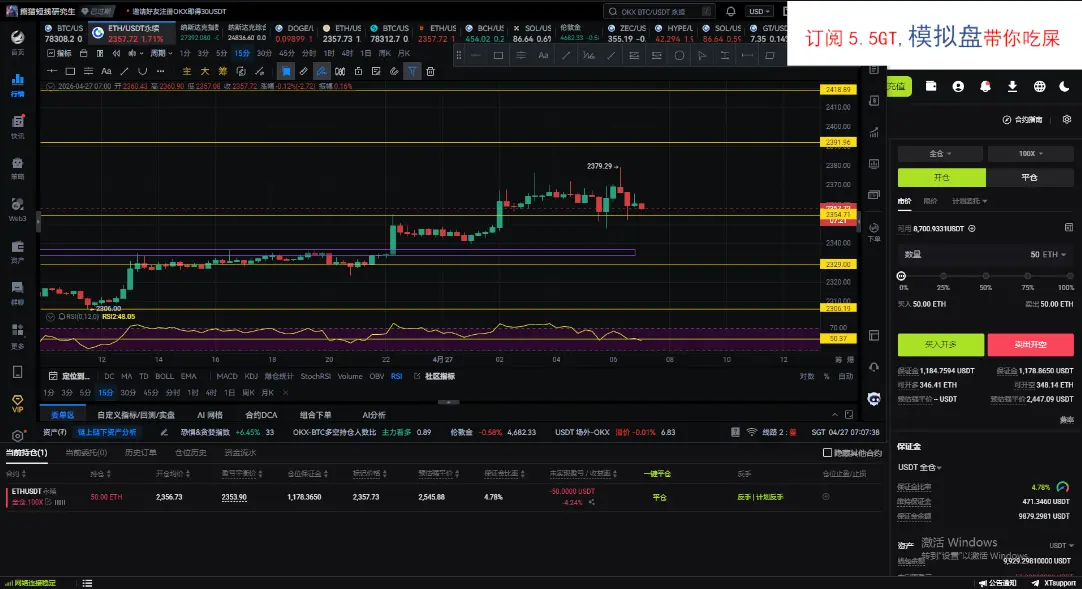Collapse bottom panel with chevron up arrow
The image size is (1082, 589).
click(x=834, y=415)
